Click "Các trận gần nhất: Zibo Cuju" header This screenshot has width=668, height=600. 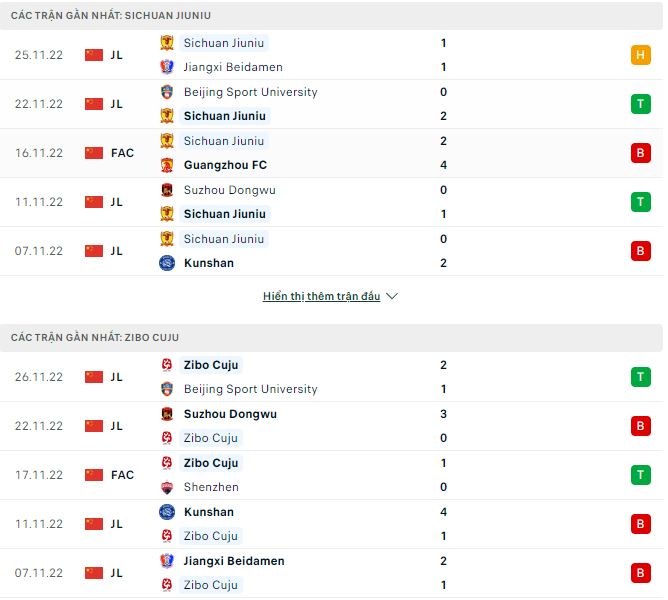[x=95, y=338]
